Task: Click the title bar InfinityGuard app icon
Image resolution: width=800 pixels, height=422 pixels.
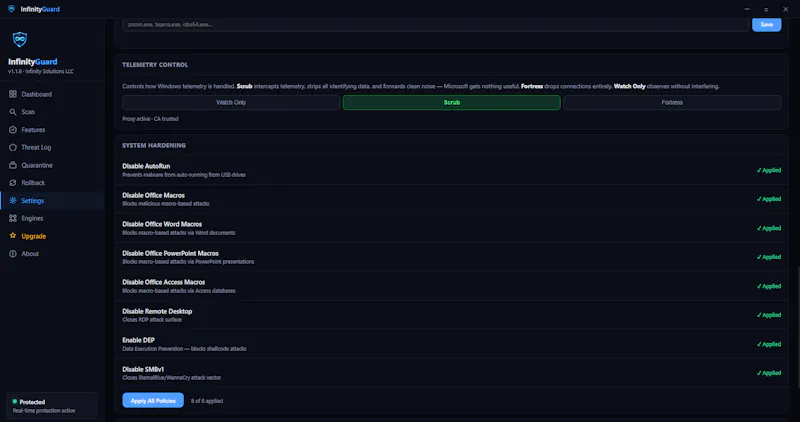Action: coord(11,9)
